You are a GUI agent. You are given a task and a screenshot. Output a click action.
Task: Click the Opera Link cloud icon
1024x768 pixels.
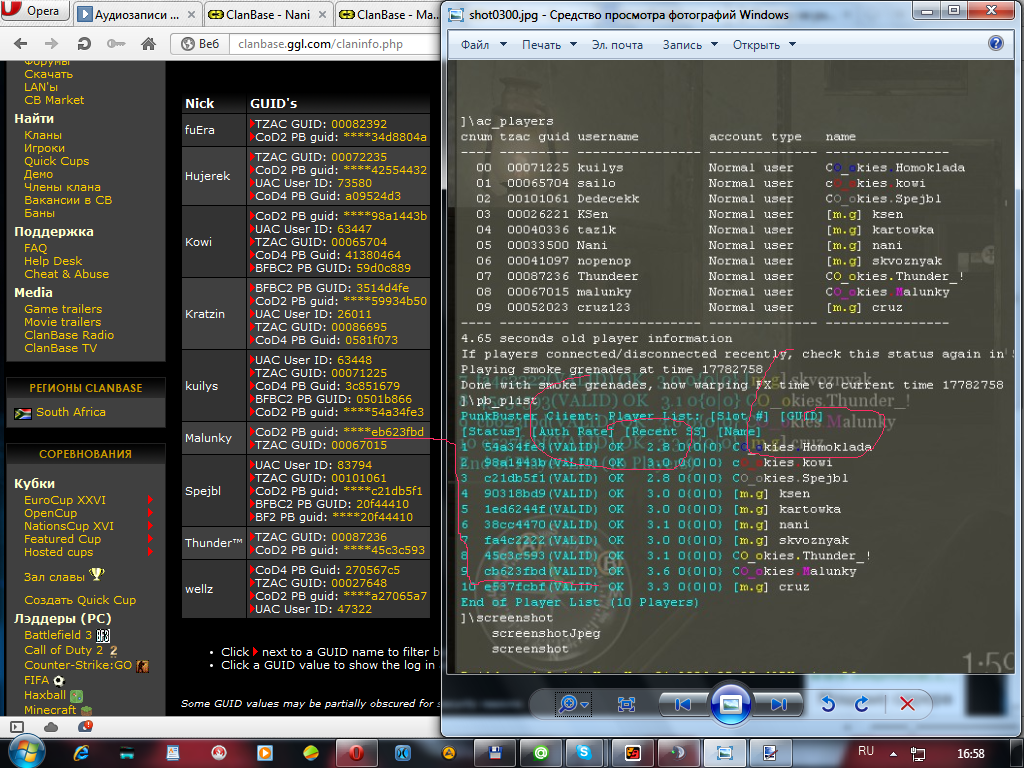tap(50, 727)
